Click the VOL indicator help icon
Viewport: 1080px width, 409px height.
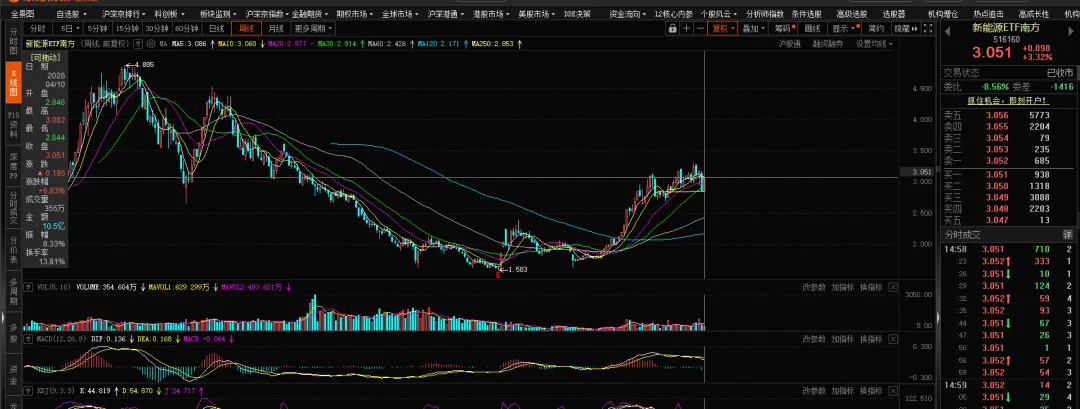click(x=28, y=287)
